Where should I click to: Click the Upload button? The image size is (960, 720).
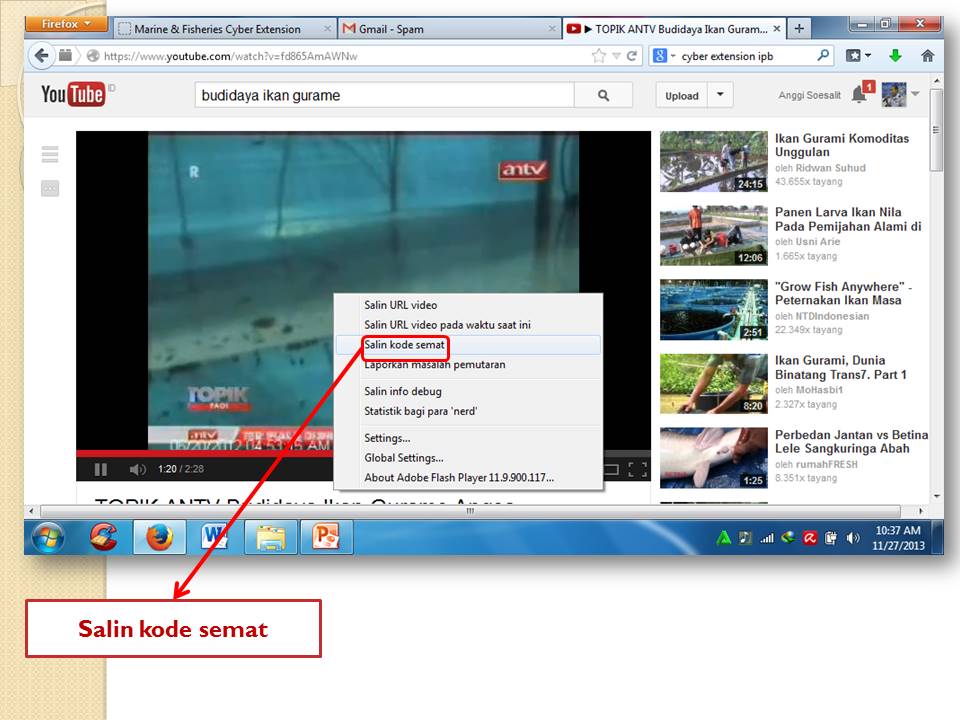pyautogui.click(x=681, y=96)
